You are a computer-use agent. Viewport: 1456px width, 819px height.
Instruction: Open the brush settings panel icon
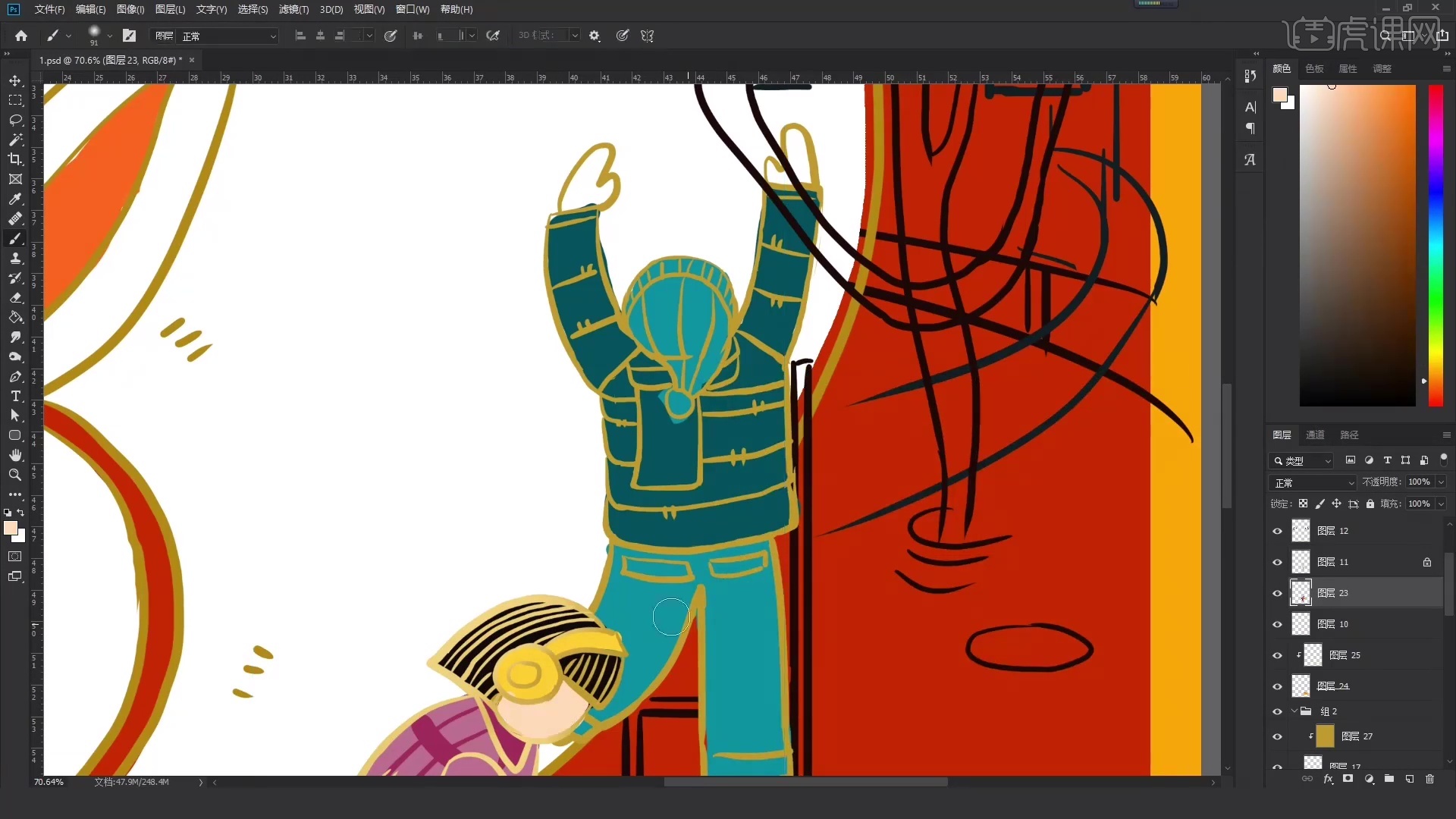click(x=130, y=36)
